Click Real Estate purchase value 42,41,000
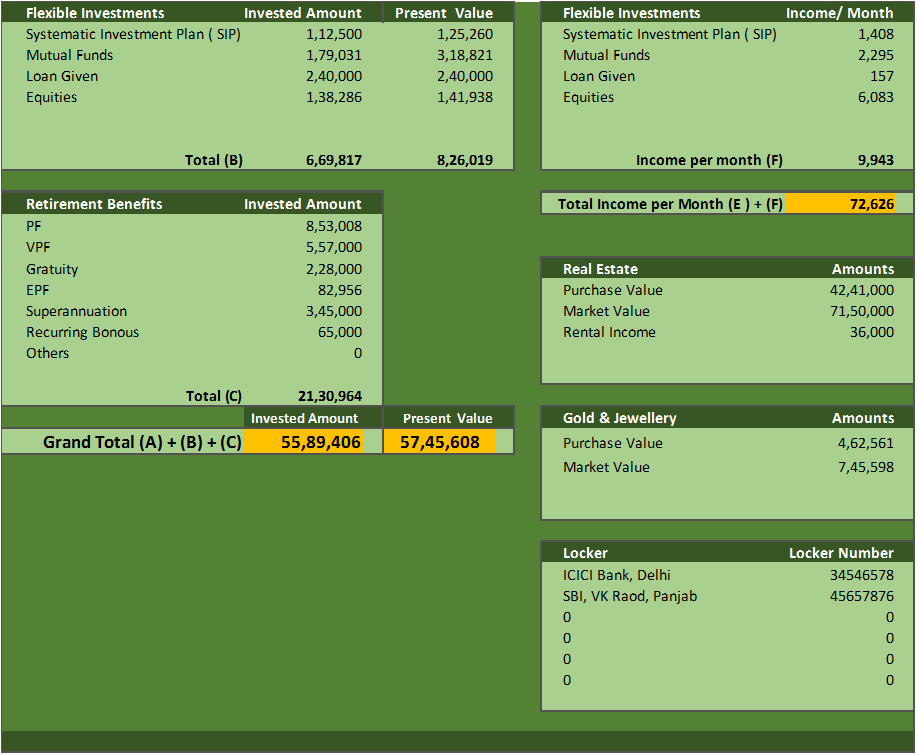 862,291
